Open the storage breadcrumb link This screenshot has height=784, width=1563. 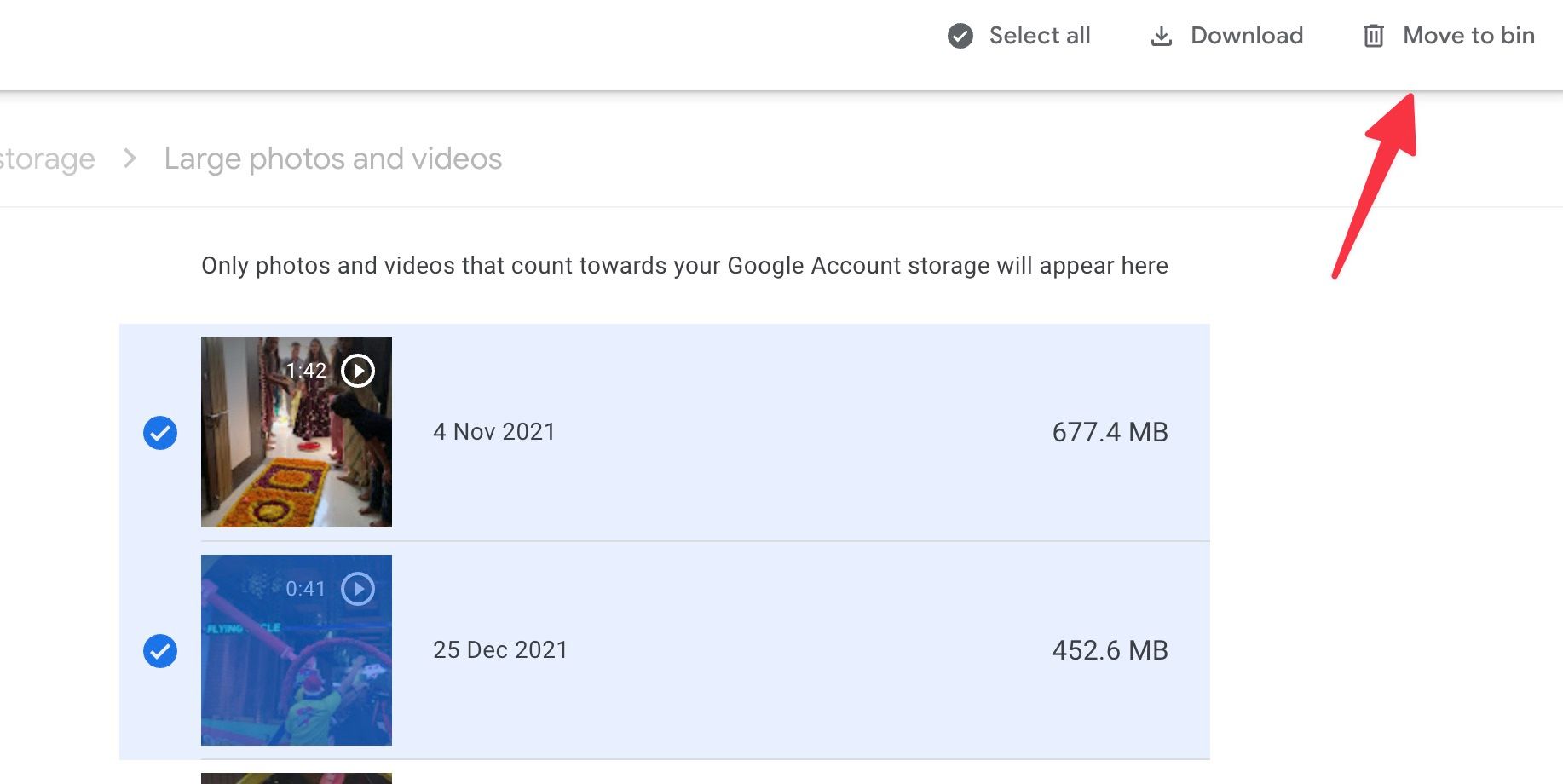tap(47, 159)
